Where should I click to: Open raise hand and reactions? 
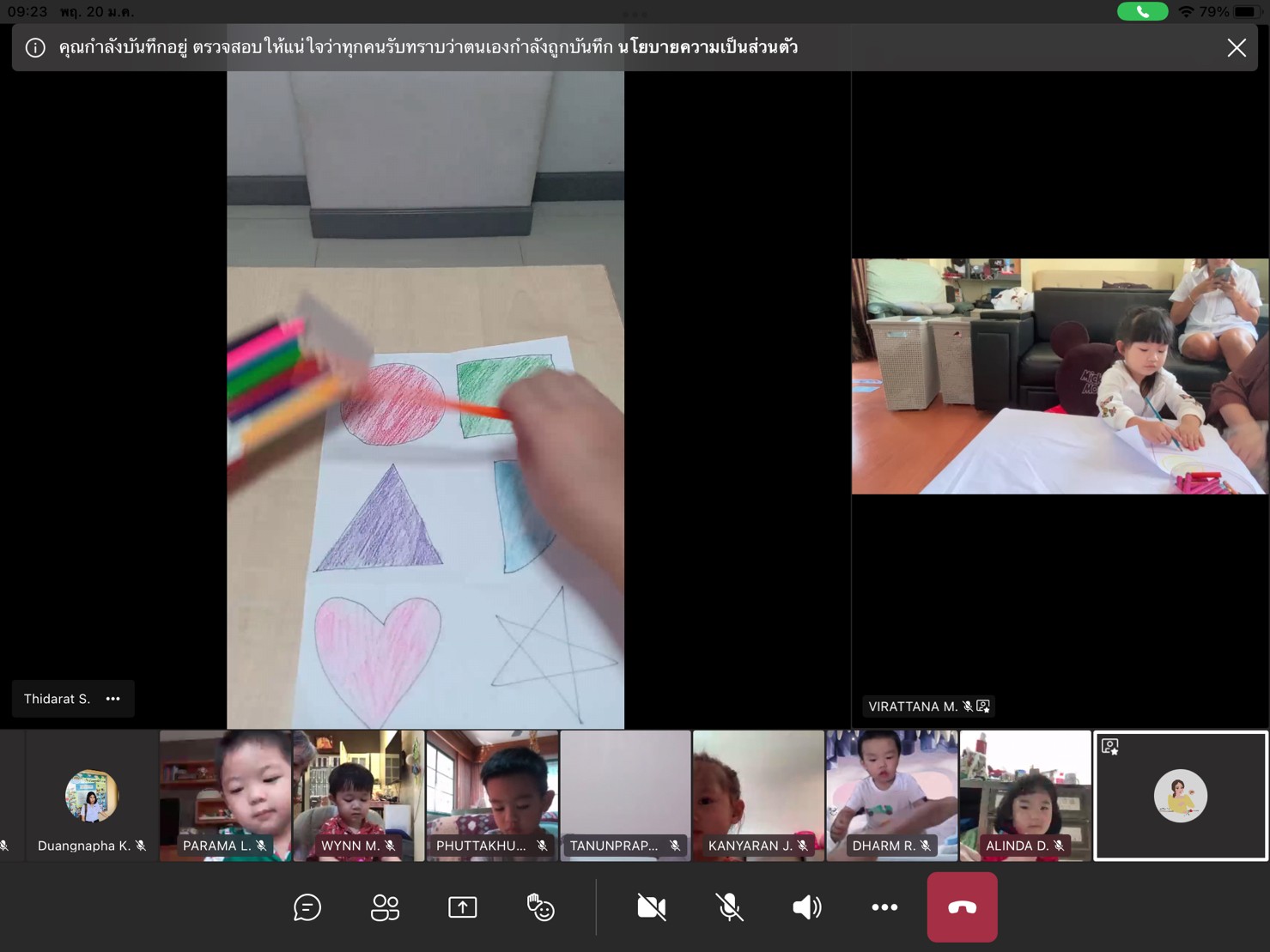coord(540,907)
